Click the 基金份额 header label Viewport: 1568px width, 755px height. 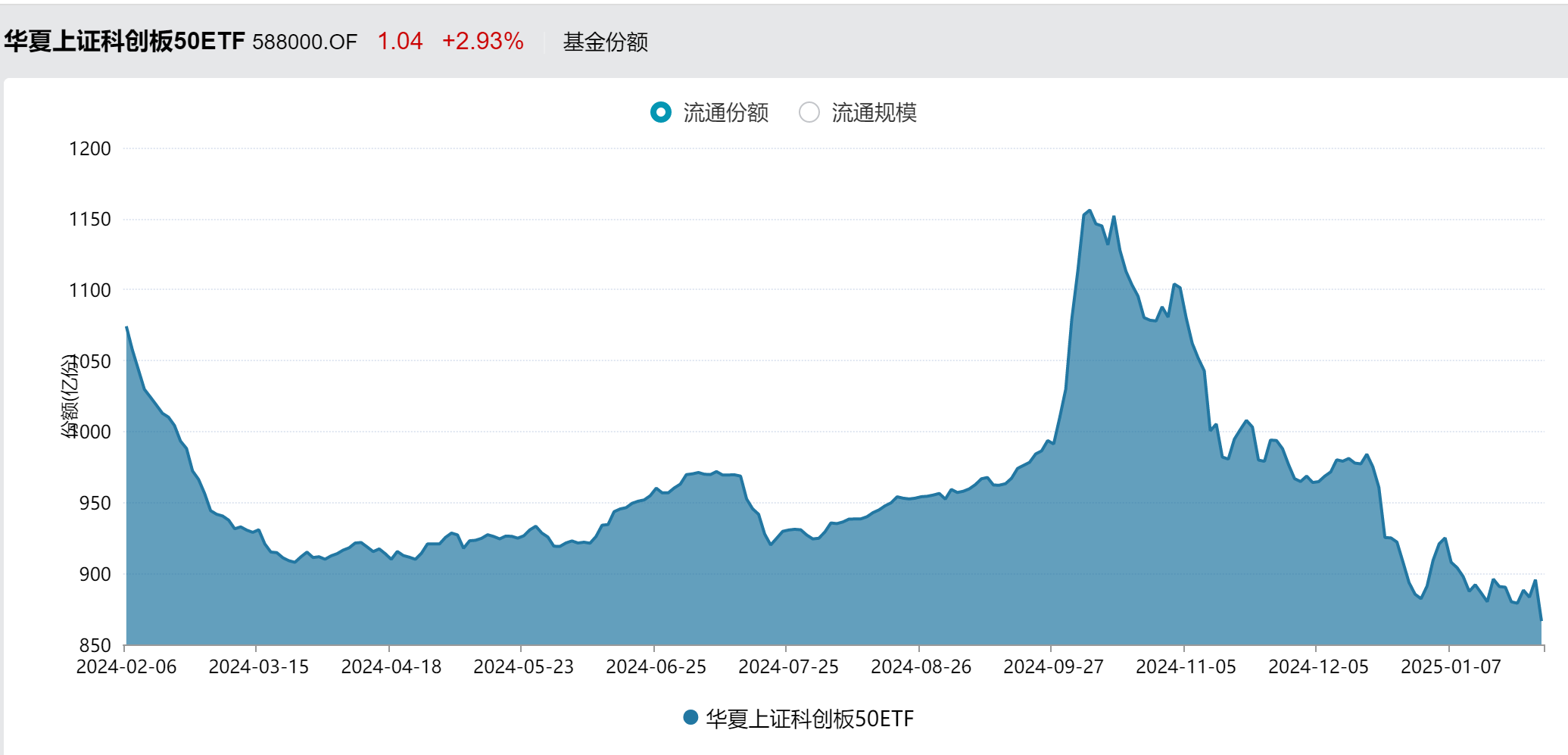point(605,42)
